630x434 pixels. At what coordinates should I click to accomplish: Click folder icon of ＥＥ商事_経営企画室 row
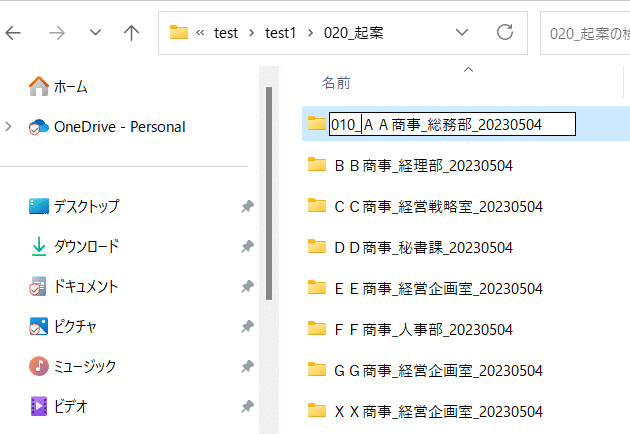(x=317, y=287)
